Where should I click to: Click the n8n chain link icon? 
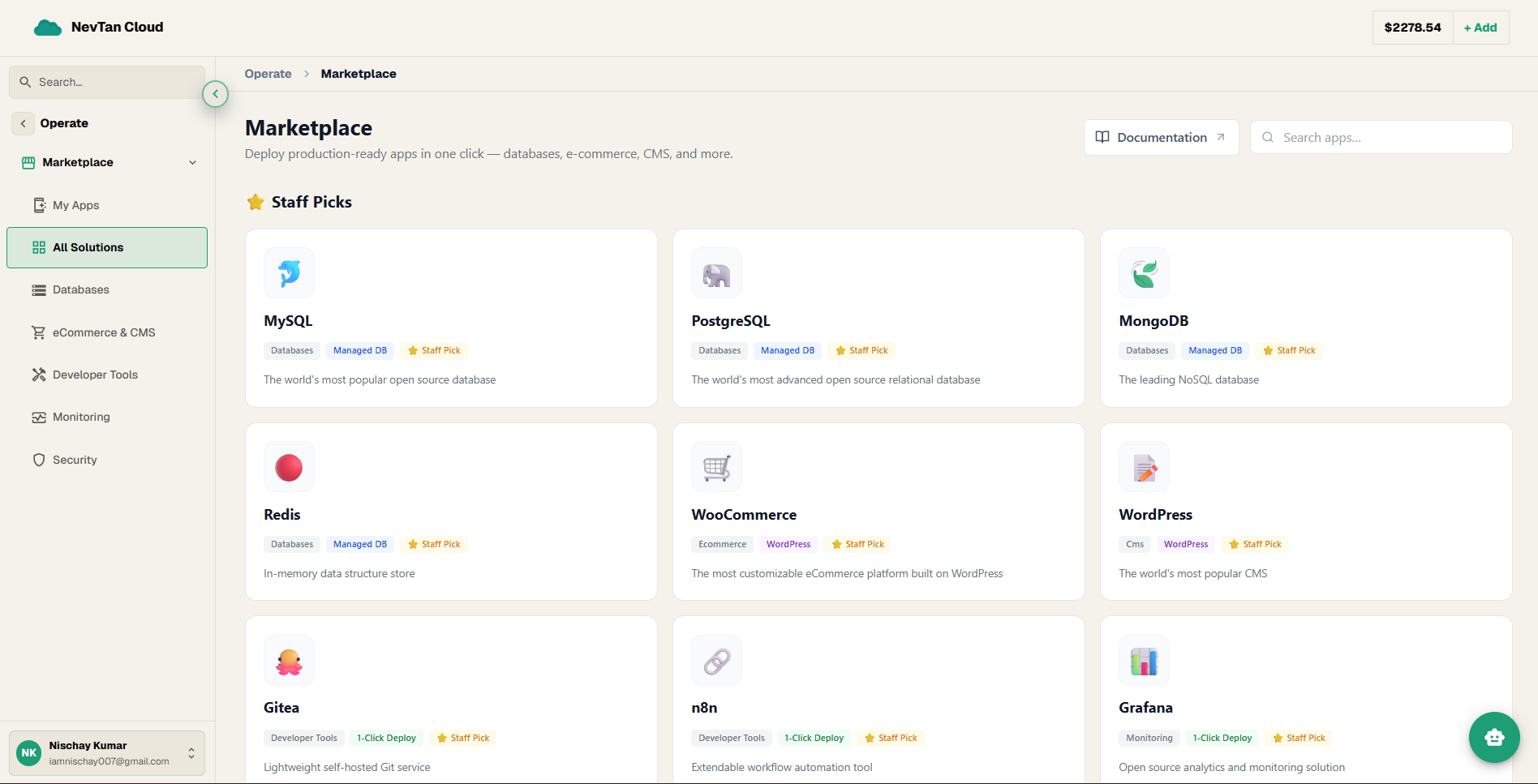[716, 661]
